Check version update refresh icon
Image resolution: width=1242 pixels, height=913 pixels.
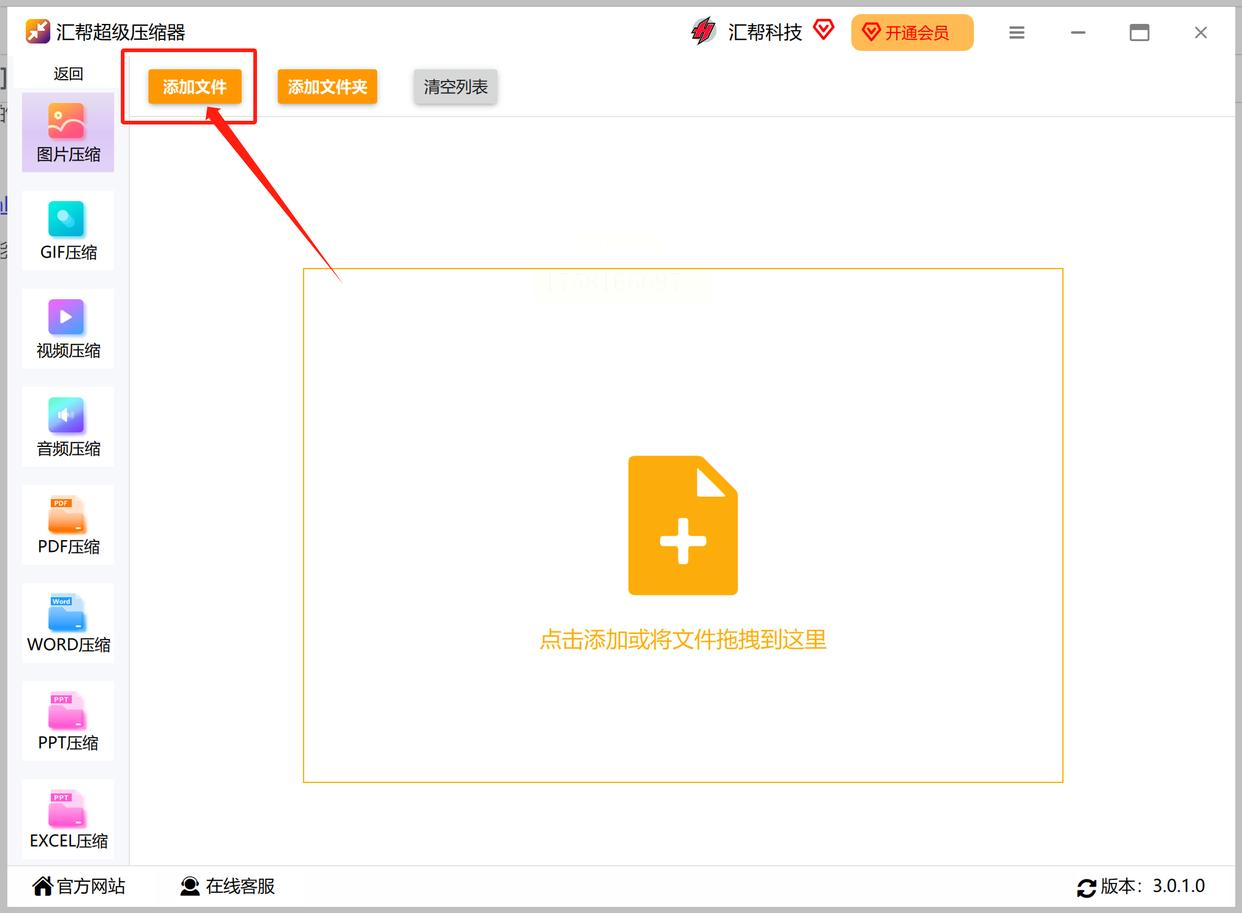tap(1086, 887)
